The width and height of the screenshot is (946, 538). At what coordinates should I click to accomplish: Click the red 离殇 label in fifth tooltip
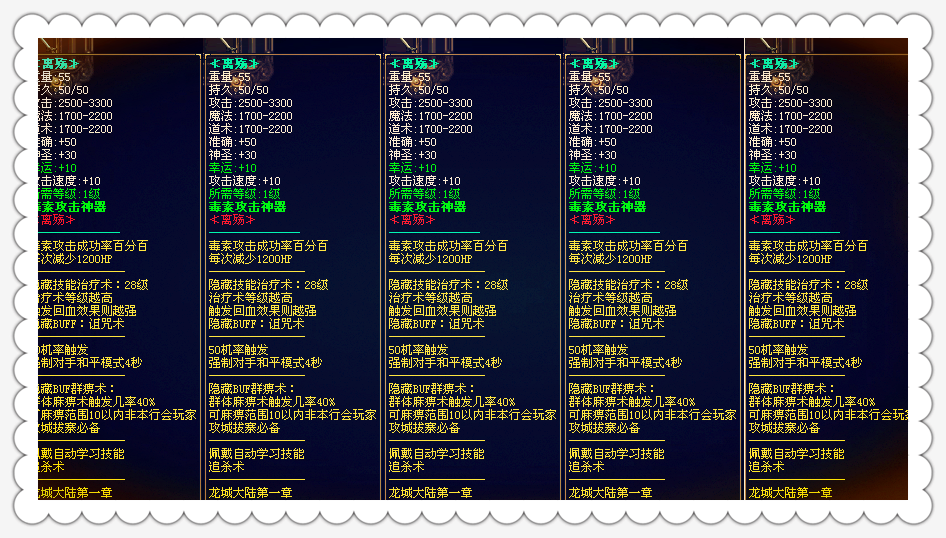(773, 220)
